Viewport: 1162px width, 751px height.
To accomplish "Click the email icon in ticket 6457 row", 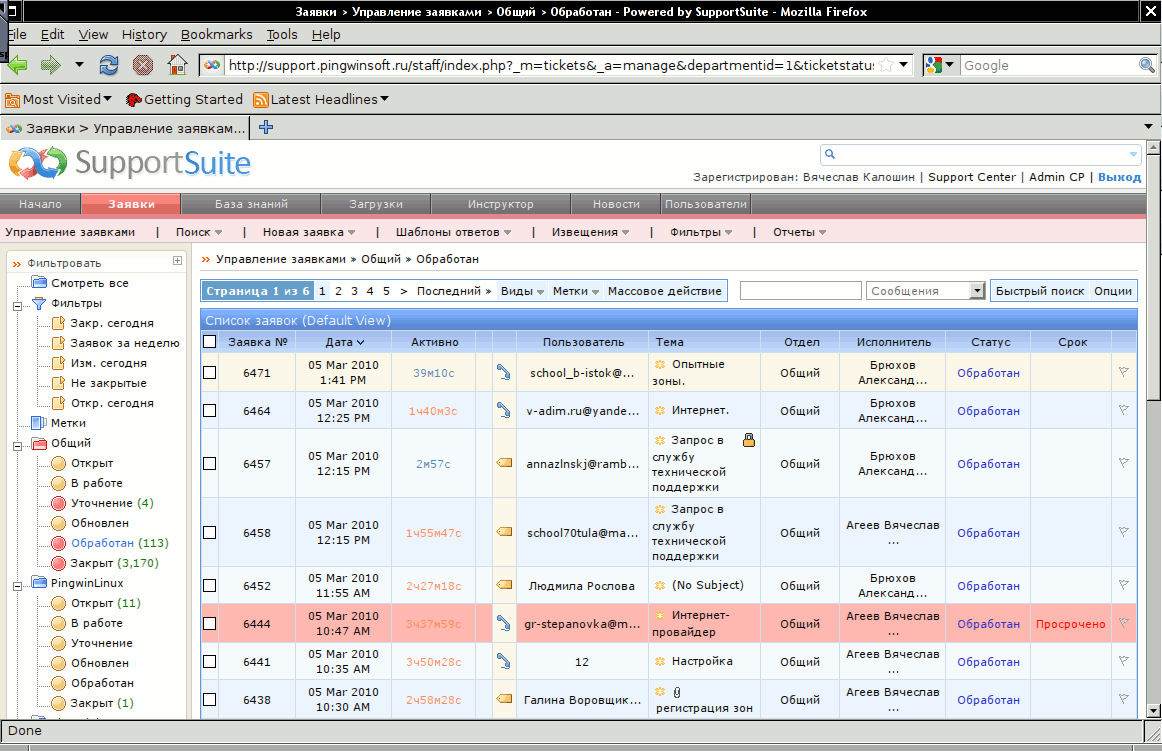I will [504, 463].
